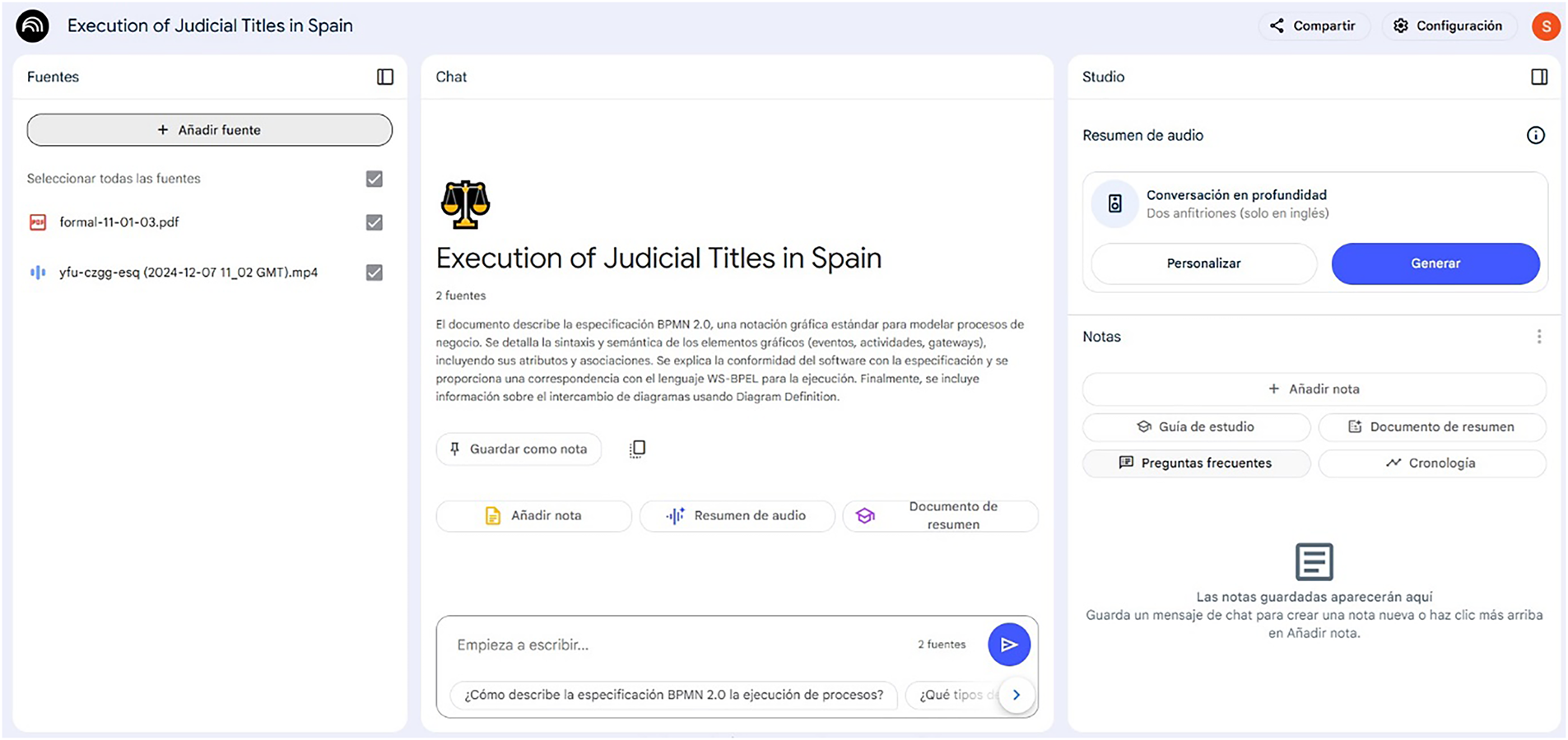Uncheck the formal-11-01-03.pdf source
This screenshot has width=1568, height=740.
point(375,222)
